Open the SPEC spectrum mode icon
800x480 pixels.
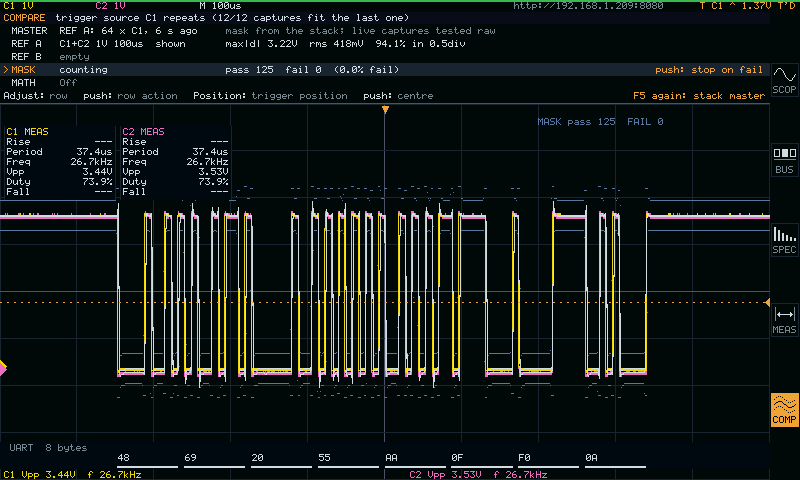tap(784, 240)
